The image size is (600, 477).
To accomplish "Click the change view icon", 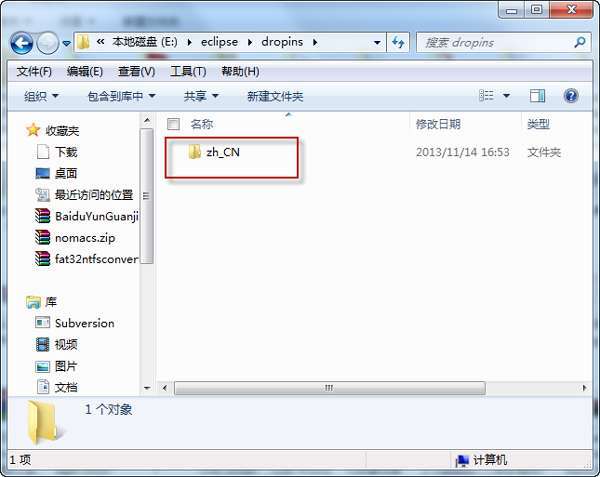I will coord(486,96).
